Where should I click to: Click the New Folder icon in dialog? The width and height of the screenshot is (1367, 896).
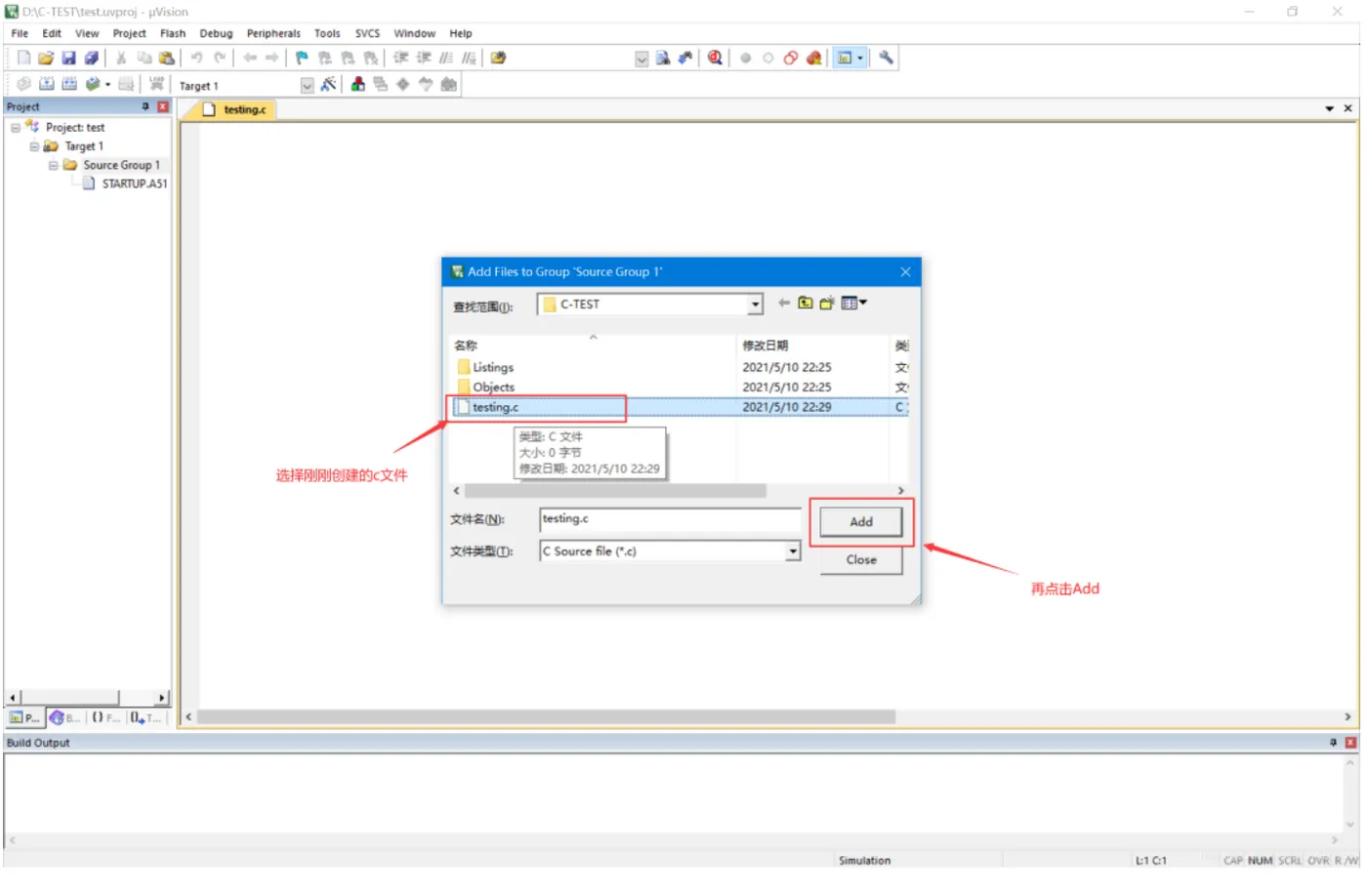click(827, 304)
